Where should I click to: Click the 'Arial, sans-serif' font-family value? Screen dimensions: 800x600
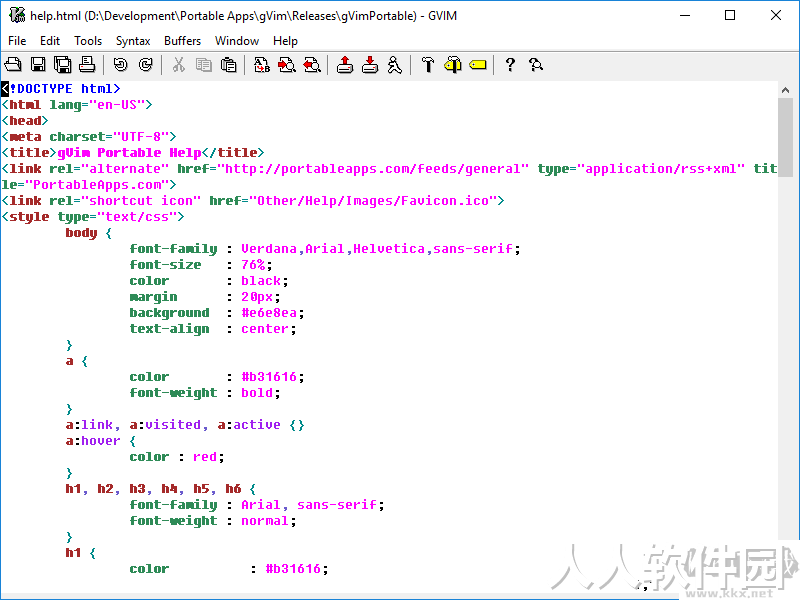pos(309,505)
